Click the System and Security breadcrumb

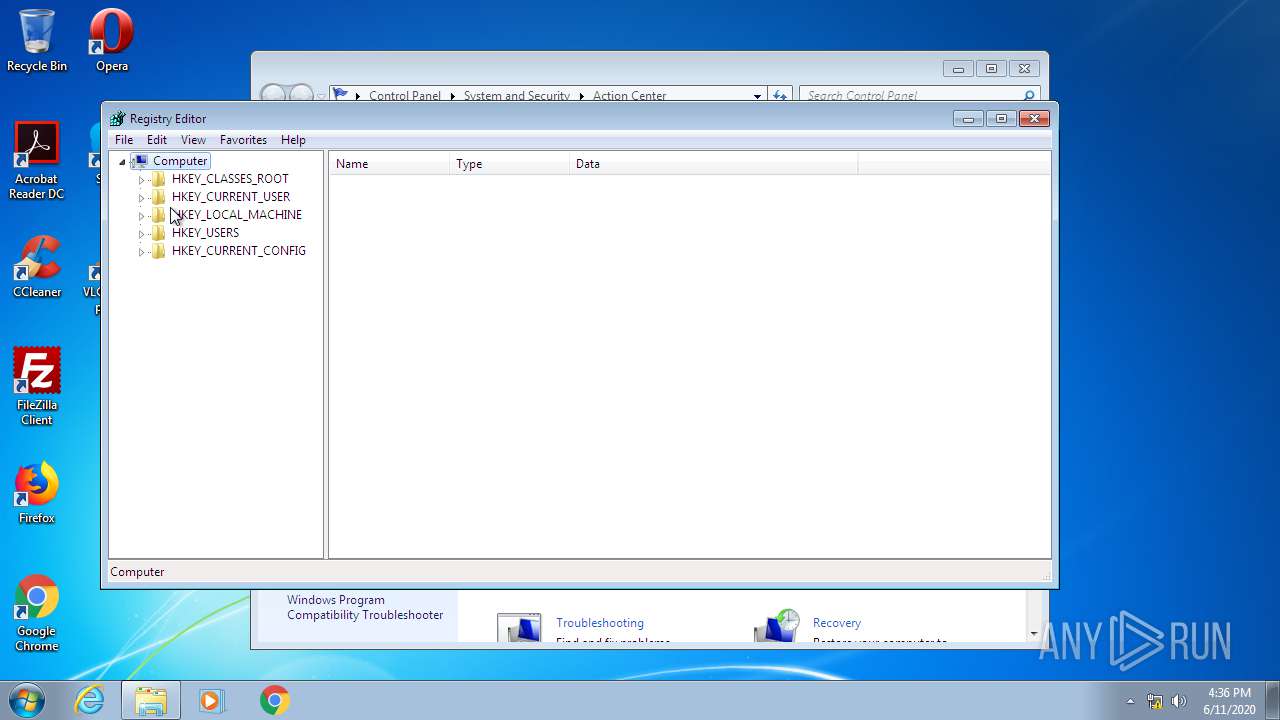pyautogui.click(x=516, y=96)
